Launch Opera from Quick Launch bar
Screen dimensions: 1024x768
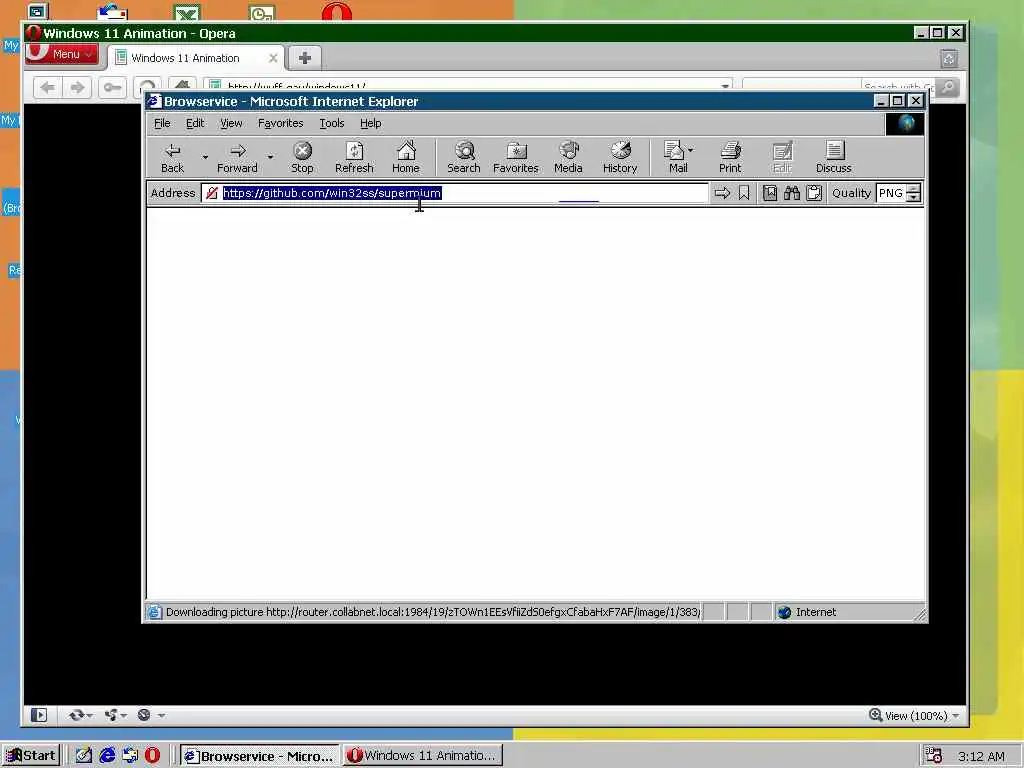point(152,756)
